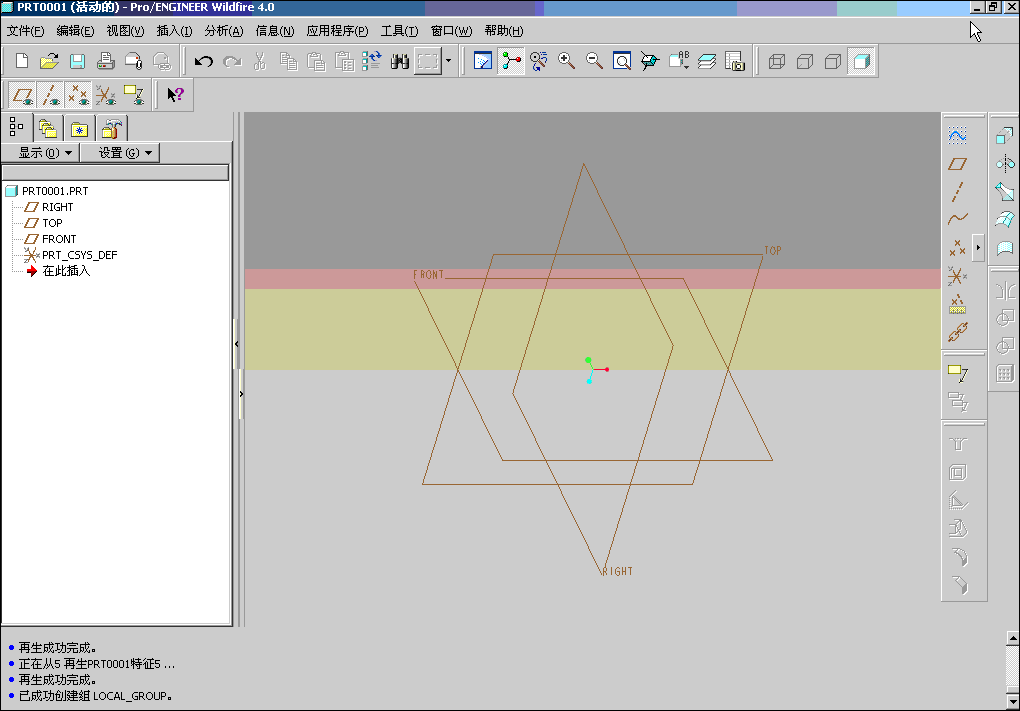The height and width of the screenshot is (711, 1020).
Task: Select the Datum Curve tool
Action: [x=957, y=219]
